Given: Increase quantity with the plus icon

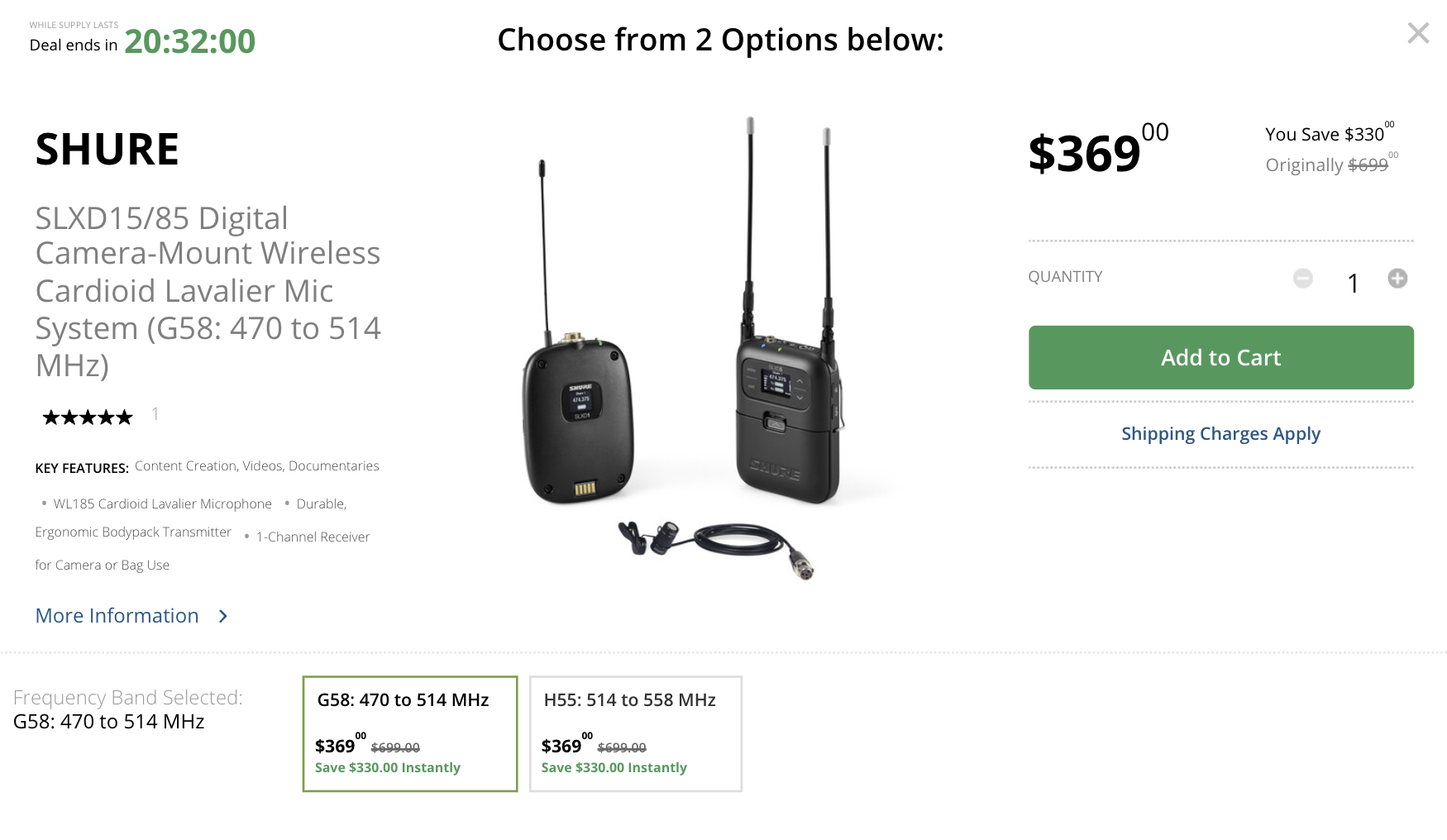Looking at the screenshot, I should [1397, 279].
